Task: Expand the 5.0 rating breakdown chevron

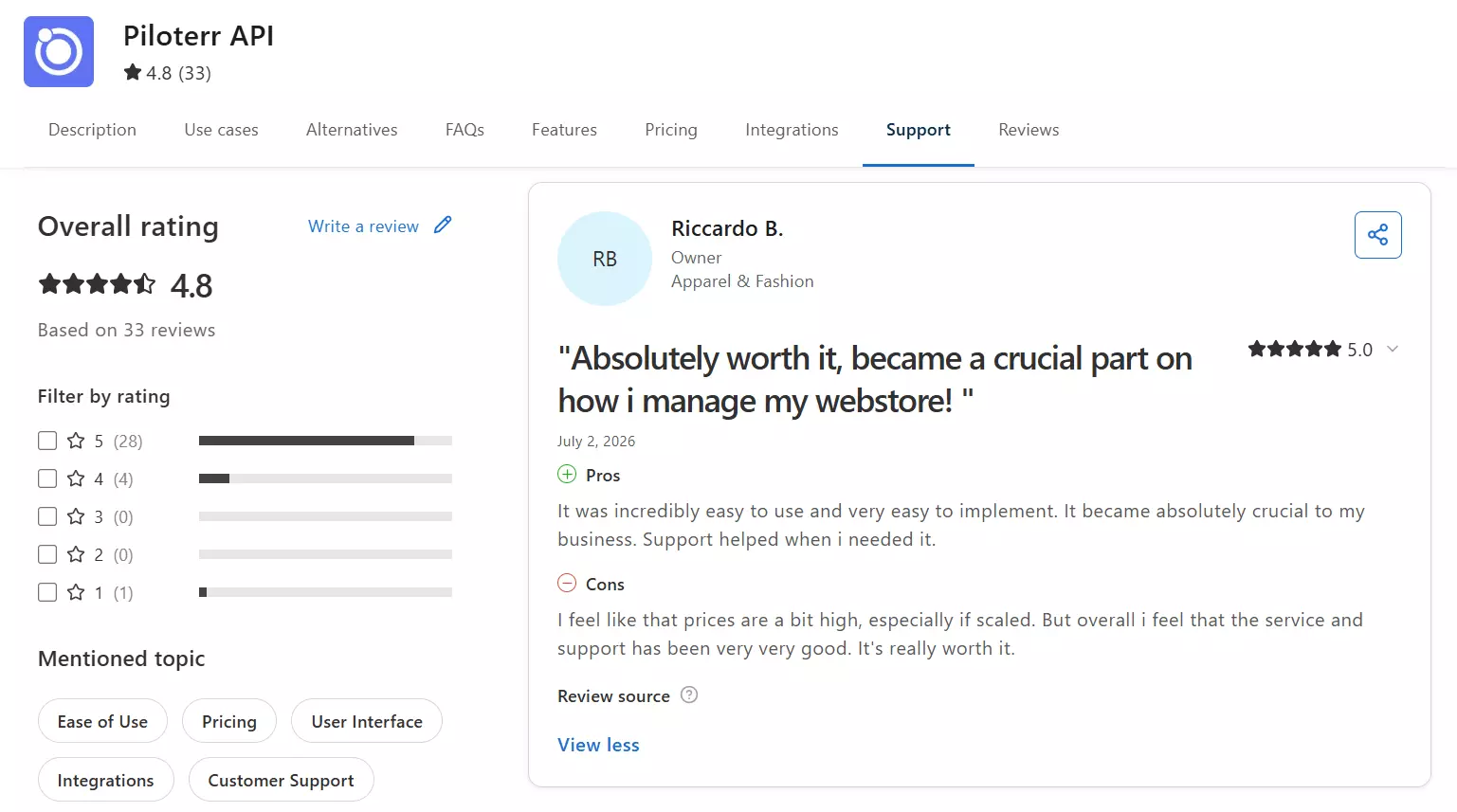Action: [x=1393, y=350]
